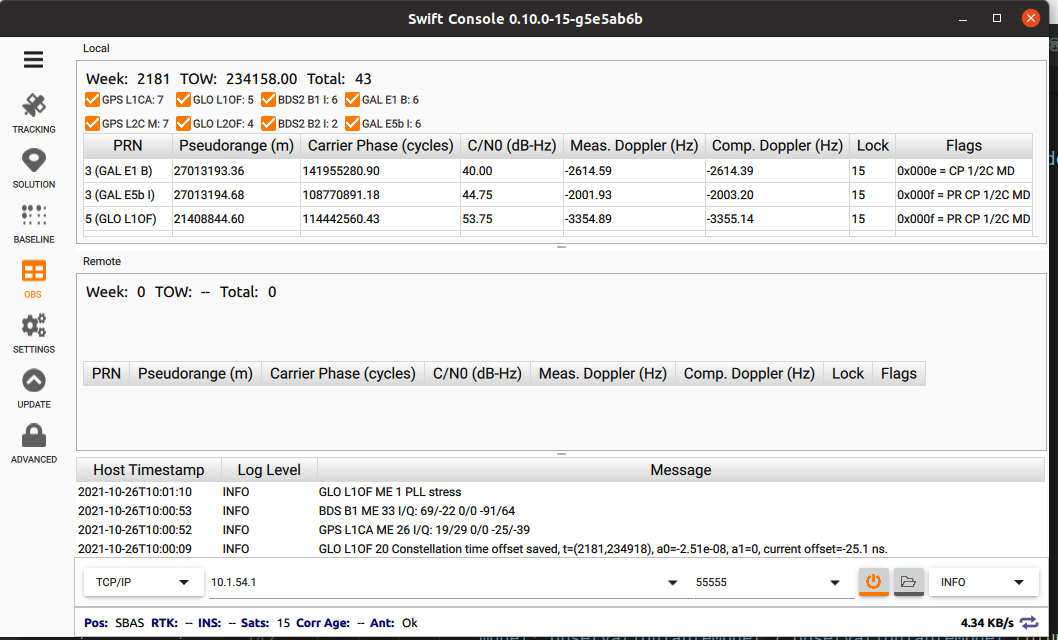Image resolution: width=1058 pixels, height=640 pixels.
Task: Click the data rate transfer arrows icon
Action: pos(1029,622)
